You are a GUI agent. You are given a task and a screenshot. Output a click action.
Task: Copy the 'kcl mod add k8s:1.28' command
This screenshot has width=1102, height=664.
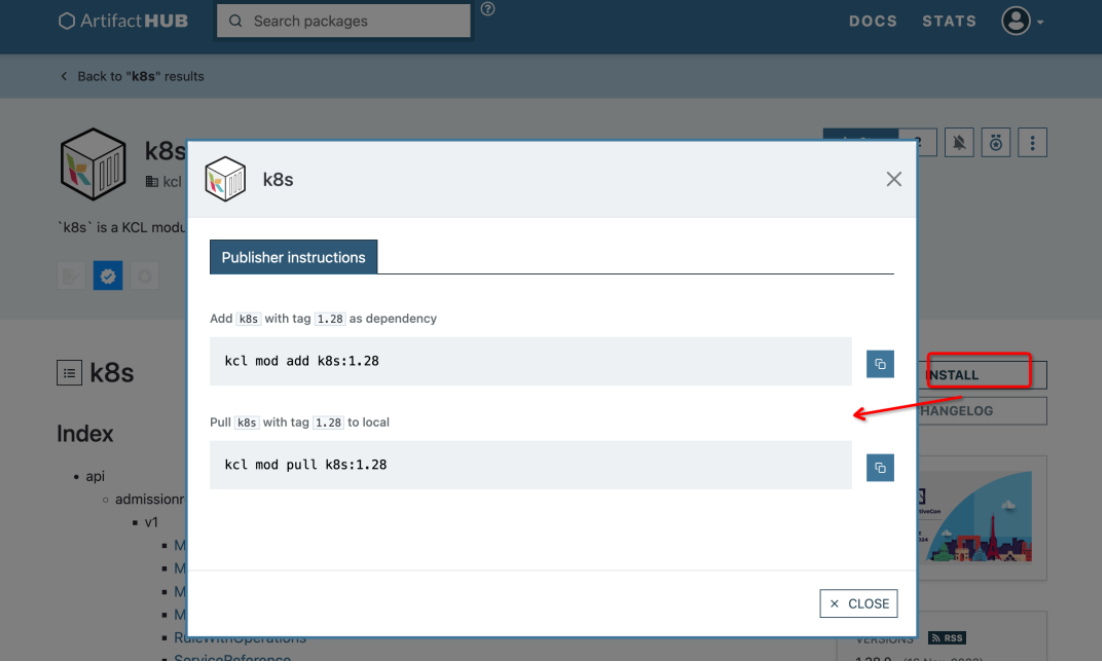click(x=879, y=364)
